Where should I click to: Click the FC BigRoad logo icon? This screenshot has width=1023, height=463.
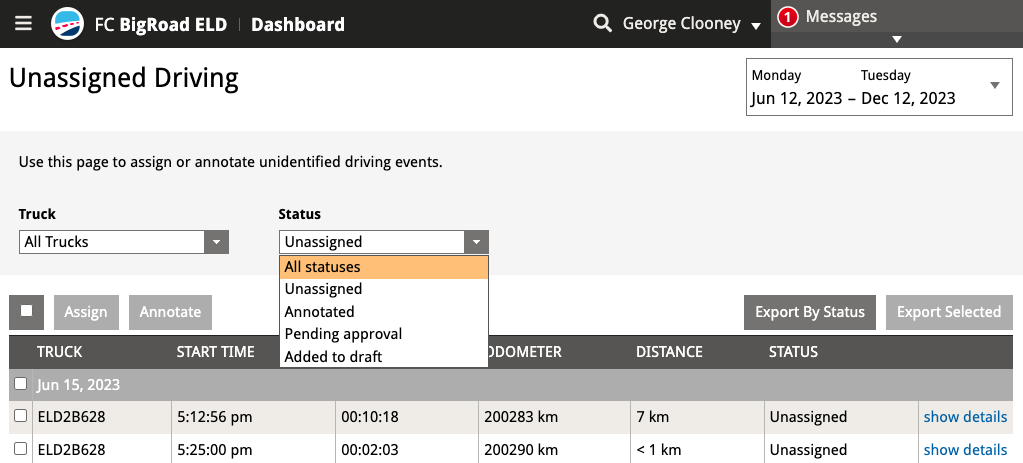67,24
